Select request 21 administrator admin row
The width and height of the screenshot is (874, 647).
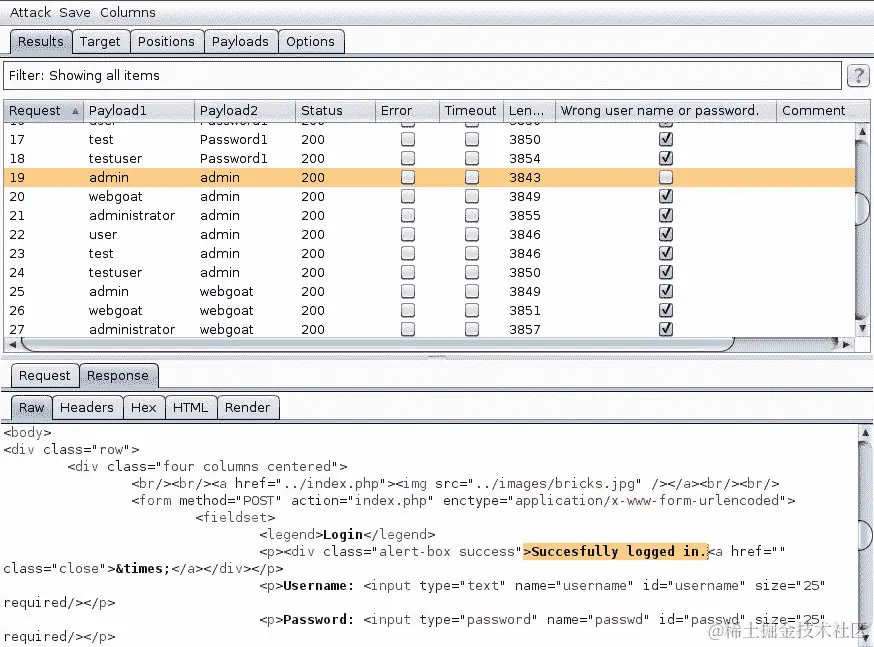(x=429, y=215)
